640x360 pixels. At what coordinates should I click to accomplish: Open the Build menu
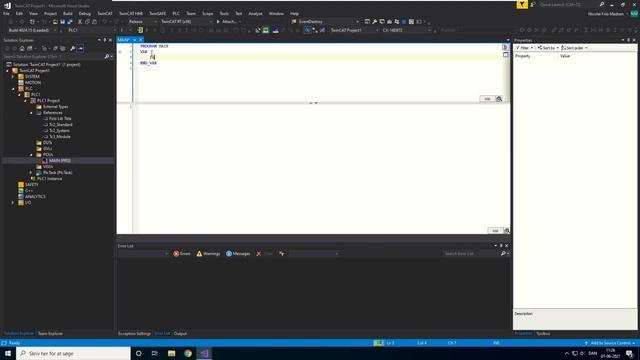[68, 13]
